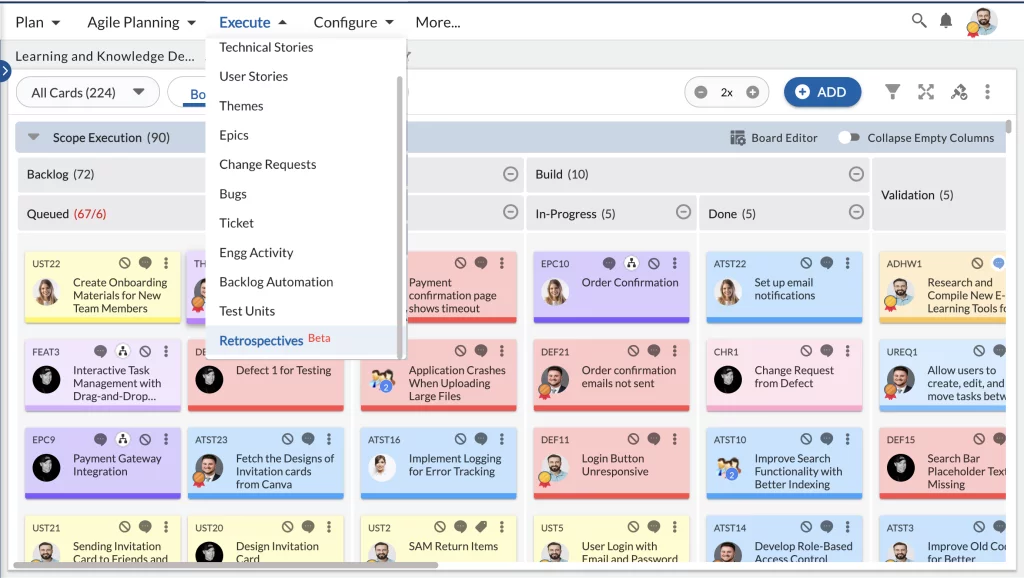Open comments on EPC10 card
Viewport: 1024px width, 578px height.
coord(609,263)
